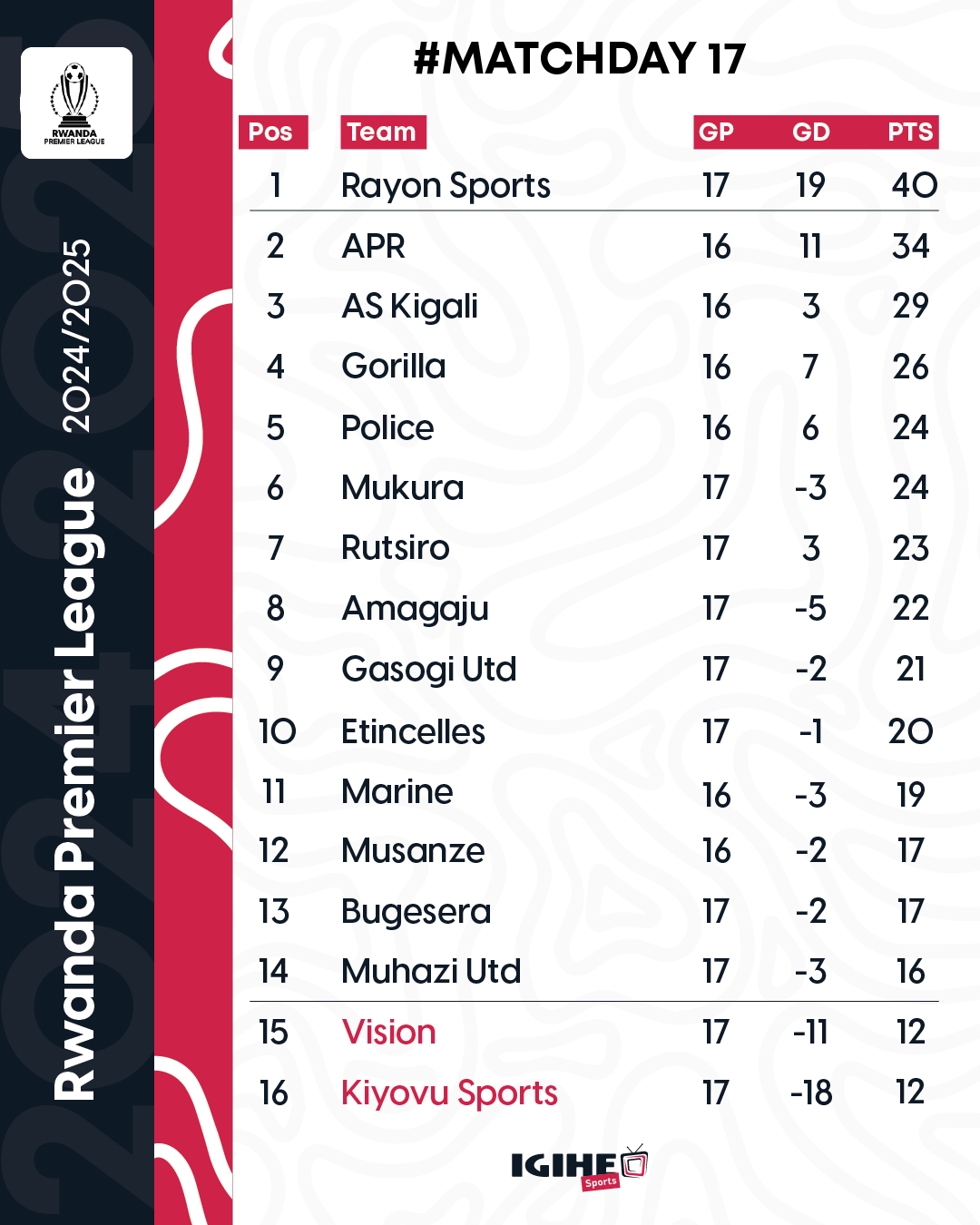Click Rayon Sports' 40 points value
The image size is (980, 1225).
(x=914, y=186)
